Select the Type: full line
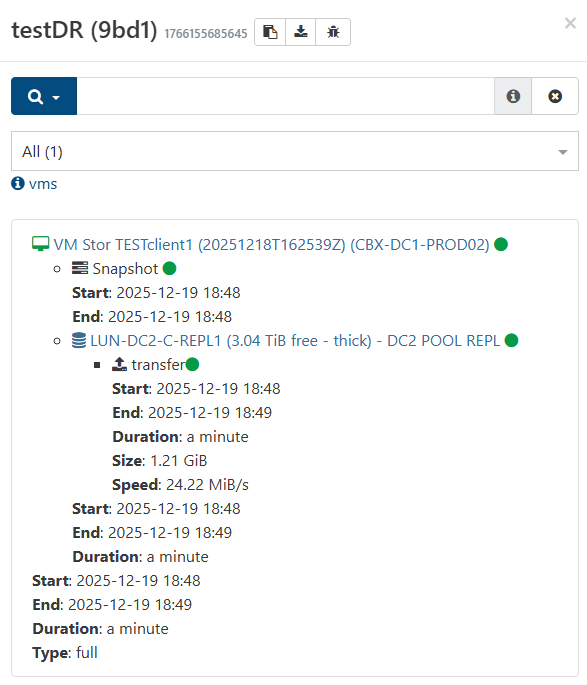This screenshot has width=587, height=685. point(65,653)
